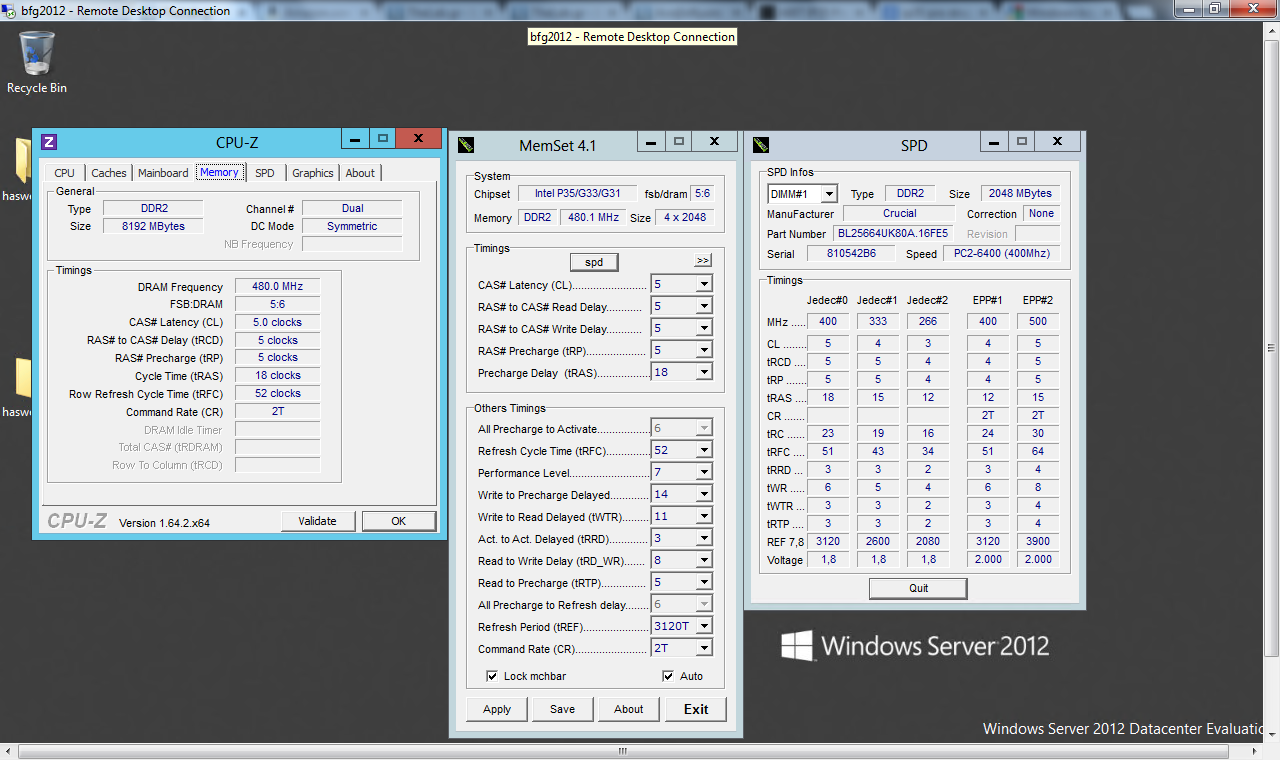Screen dimensions: 1280x760
Task: Click the Version 1.64.2.x64 text in CPU-Z
Action: 164,523
